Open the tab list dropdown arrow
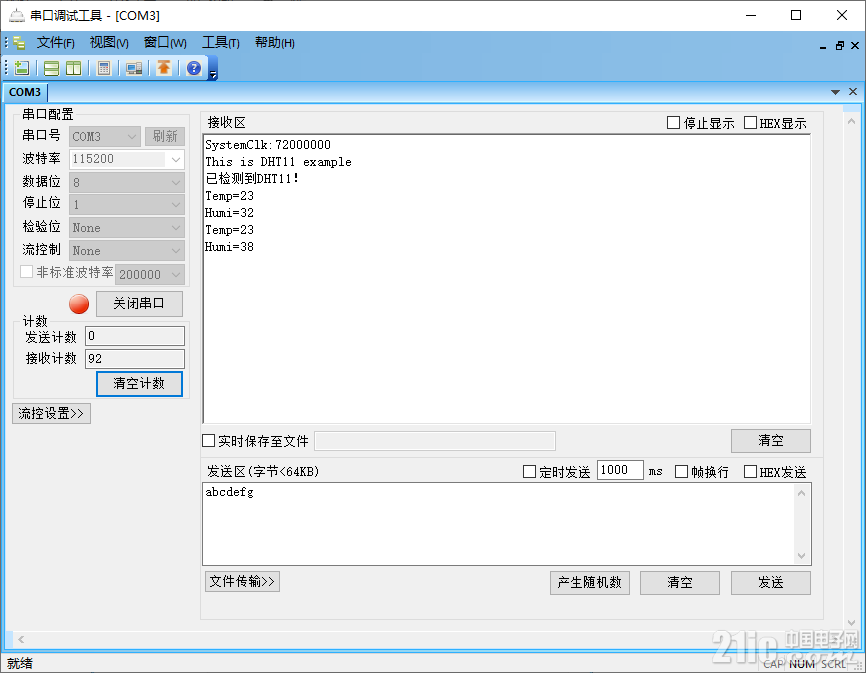The width and height of the screenshot is (866, 673). click(835, 92)
